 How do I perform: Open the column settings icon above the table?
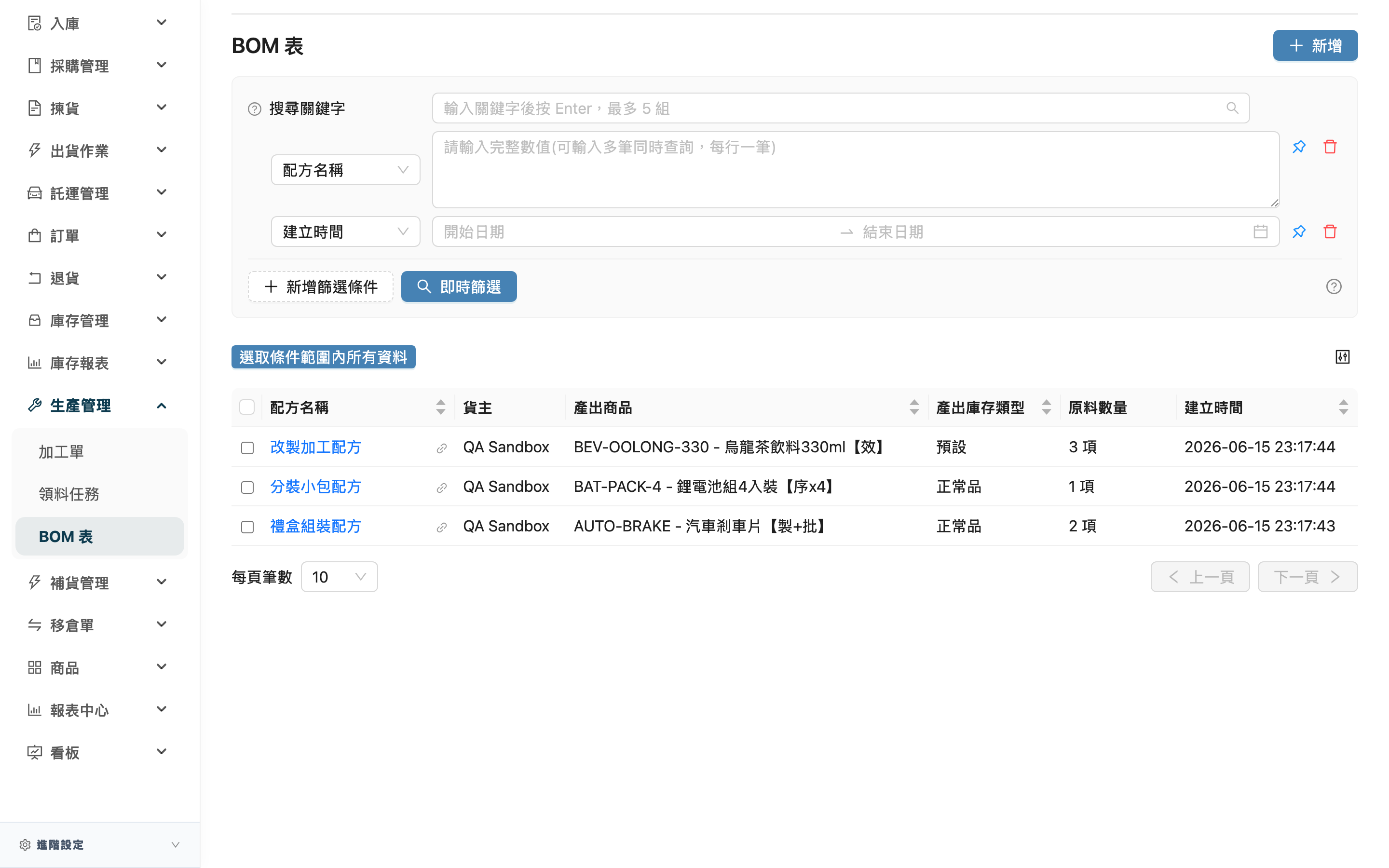click(1342, 357)
